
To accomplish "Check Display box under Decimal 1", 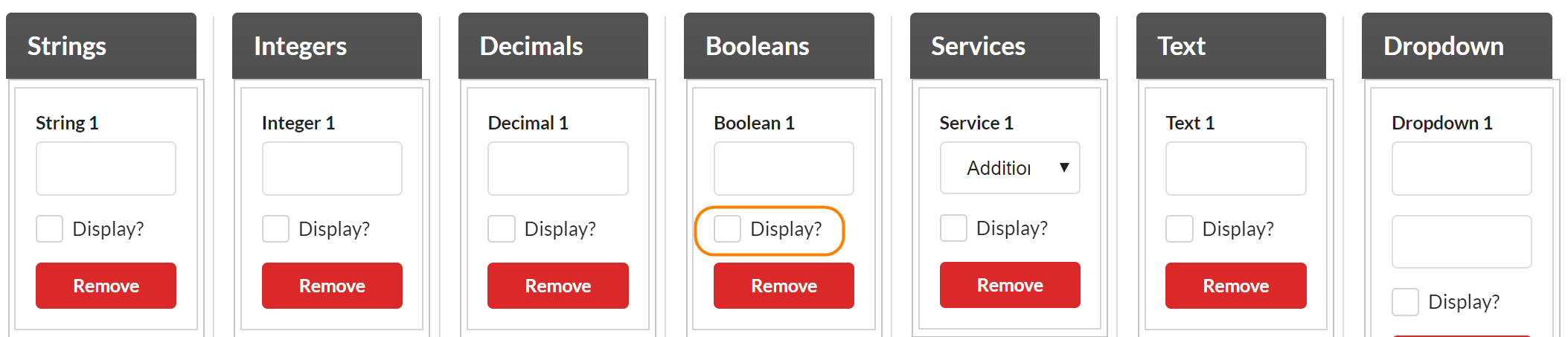I will (502, 229).
